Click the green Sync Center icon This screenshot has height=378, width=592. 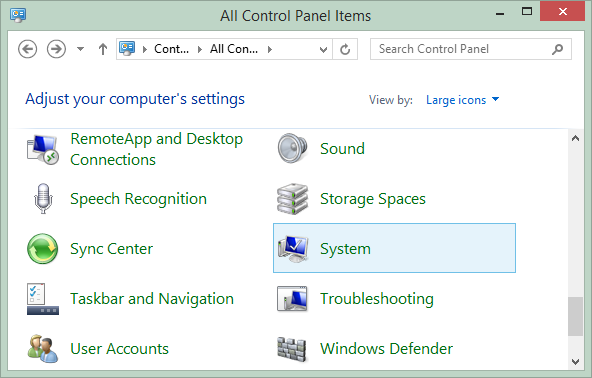(x=43, y=248)
